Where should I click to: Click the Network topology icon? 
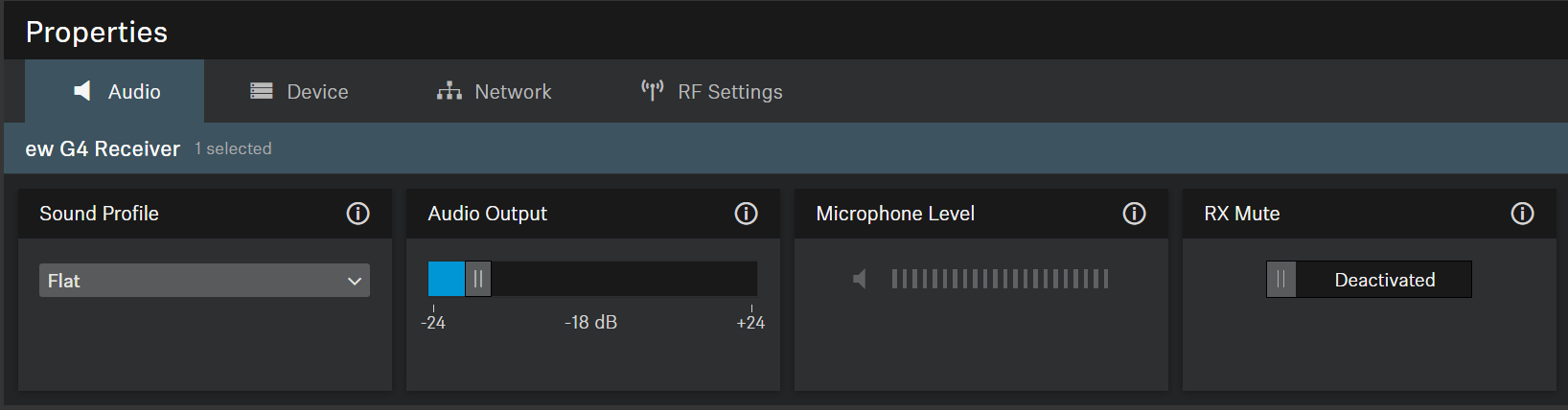449,91
